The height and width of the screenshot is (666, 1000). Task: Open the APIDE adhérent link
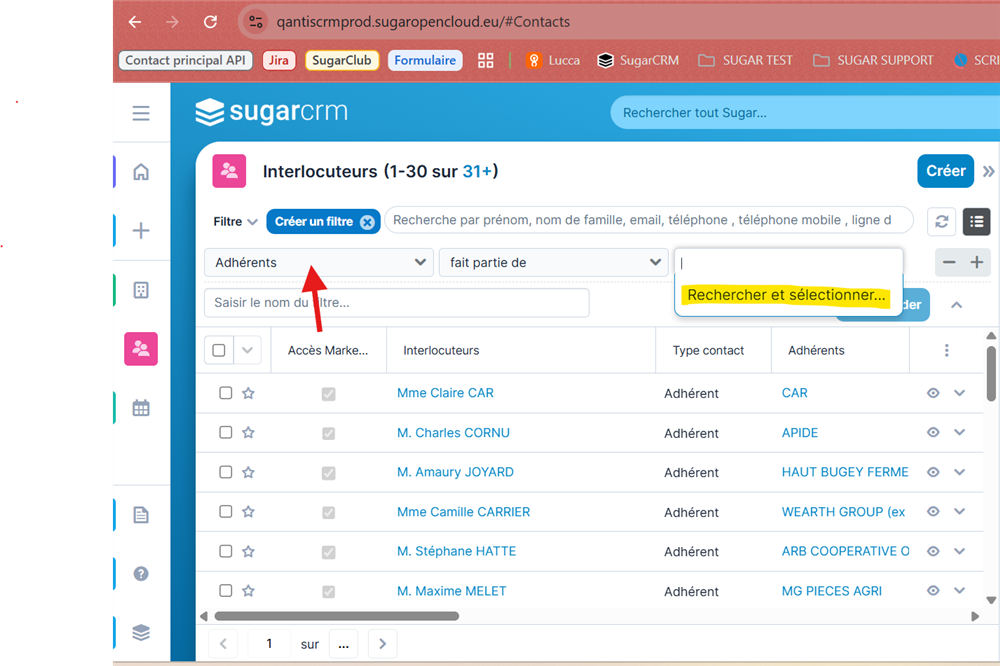[800, 433]
